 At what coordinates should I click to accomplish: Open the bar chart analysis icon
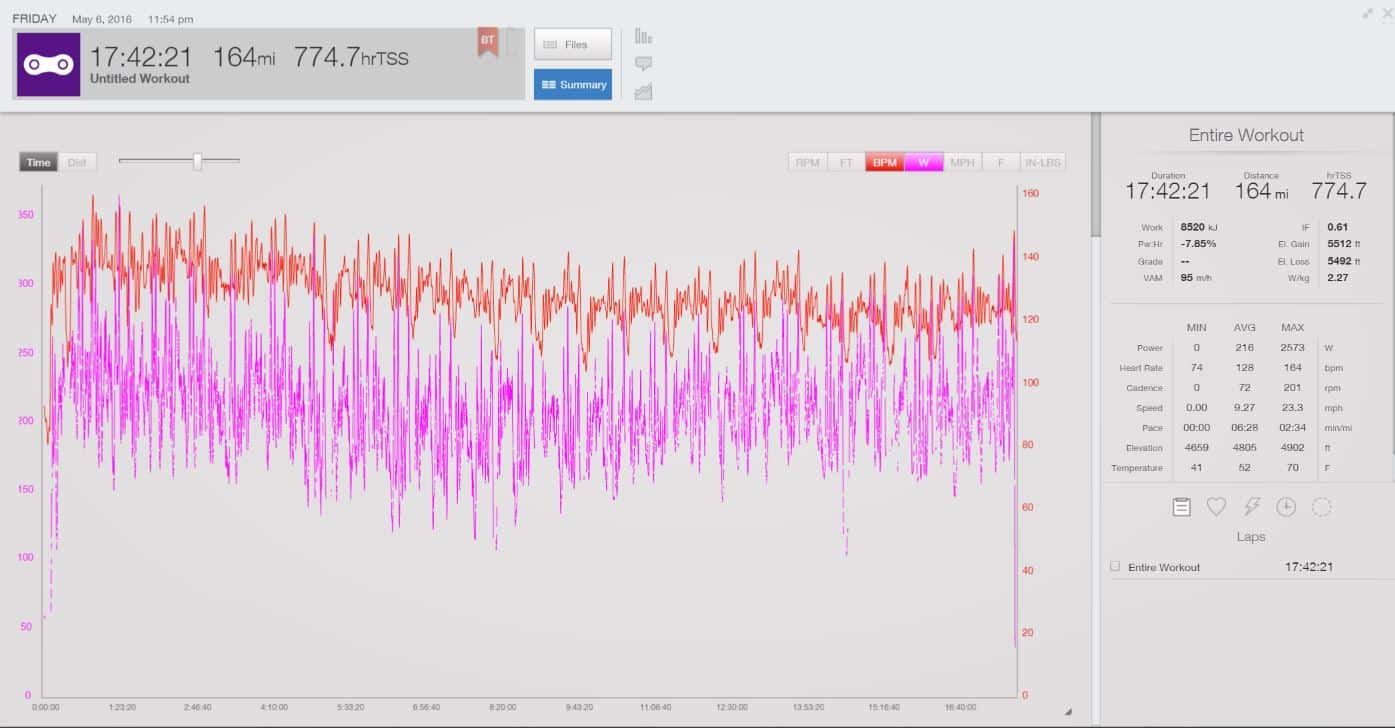coord(644,37)
